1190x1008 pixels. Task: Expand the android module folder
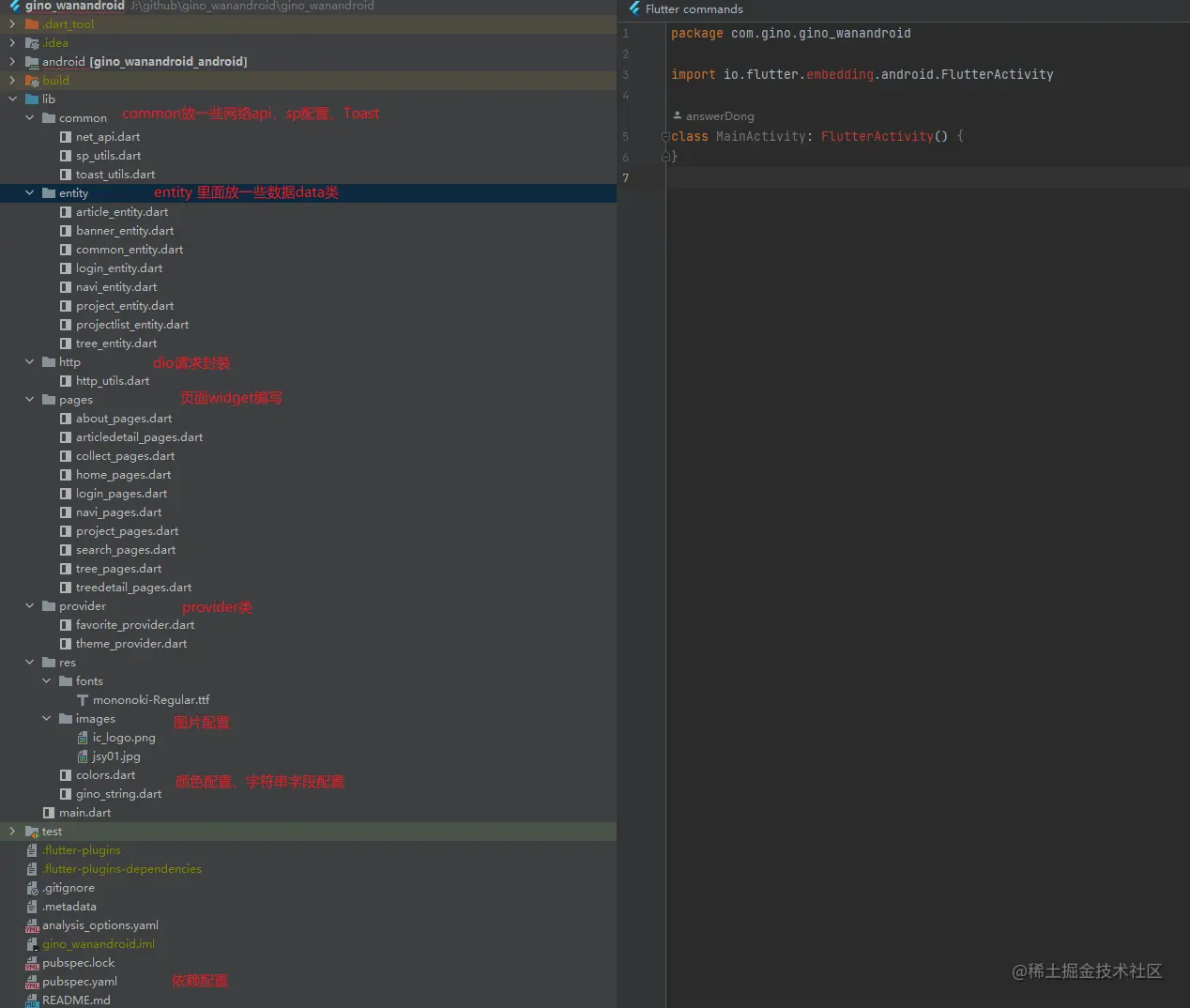tap(12, 62)
